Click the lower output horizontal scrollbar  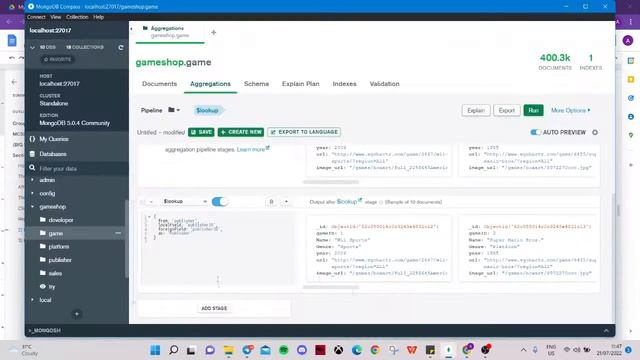pyautogui.click(x=331, y=287)
